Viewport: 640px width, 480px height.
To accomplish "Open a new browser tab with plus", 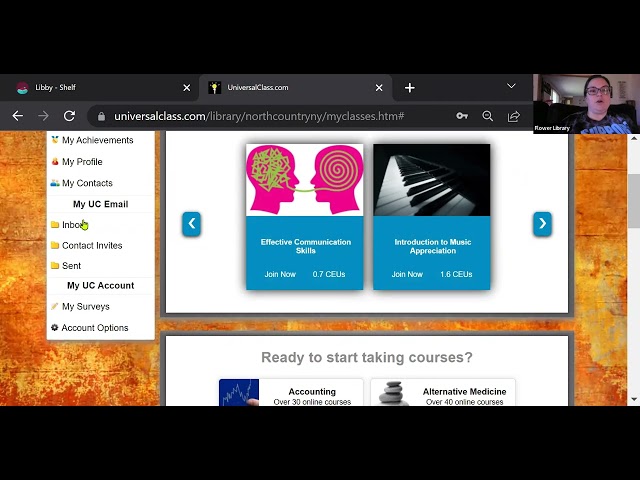I will coord(410,88).
